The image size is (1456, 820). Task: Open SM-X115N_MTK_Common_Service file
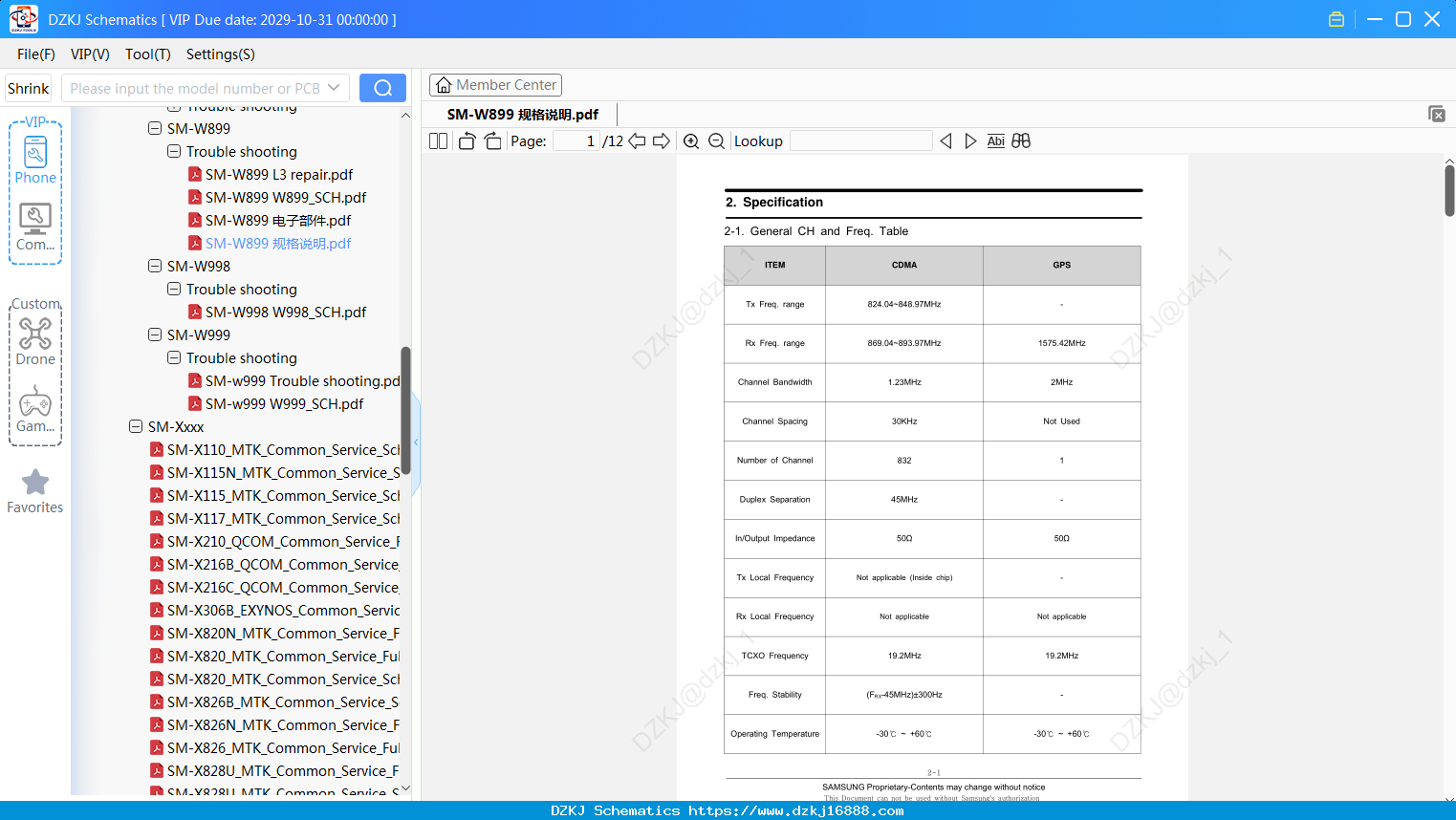tap(284, 472)
